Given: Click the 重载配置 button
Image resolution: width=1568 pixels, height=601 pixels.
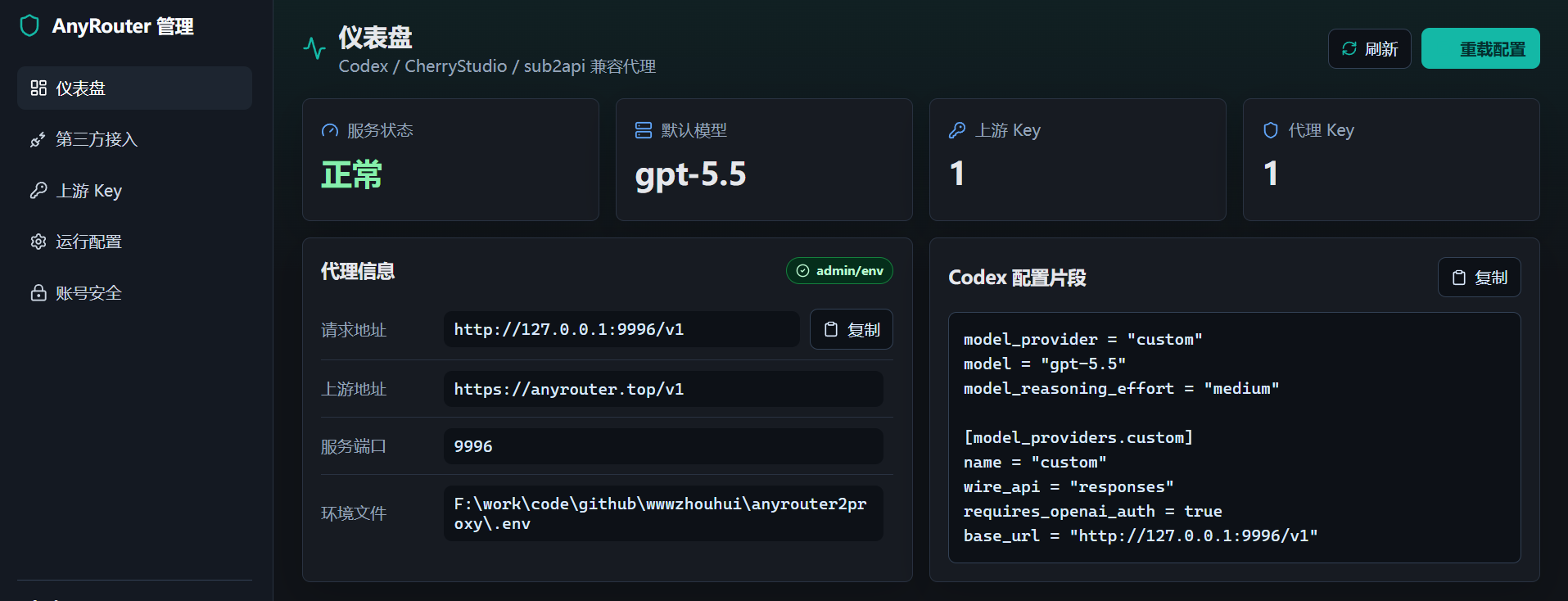Looking at the screenshot, I should (x=1480, y=48).
